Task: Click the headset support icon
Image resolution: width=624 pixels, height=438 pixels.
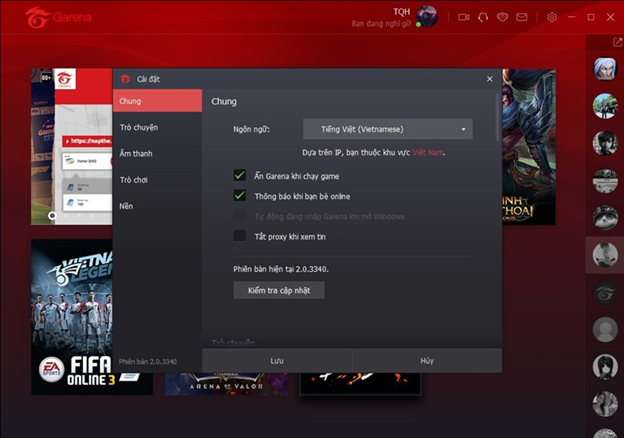Action: coord(483,17)
